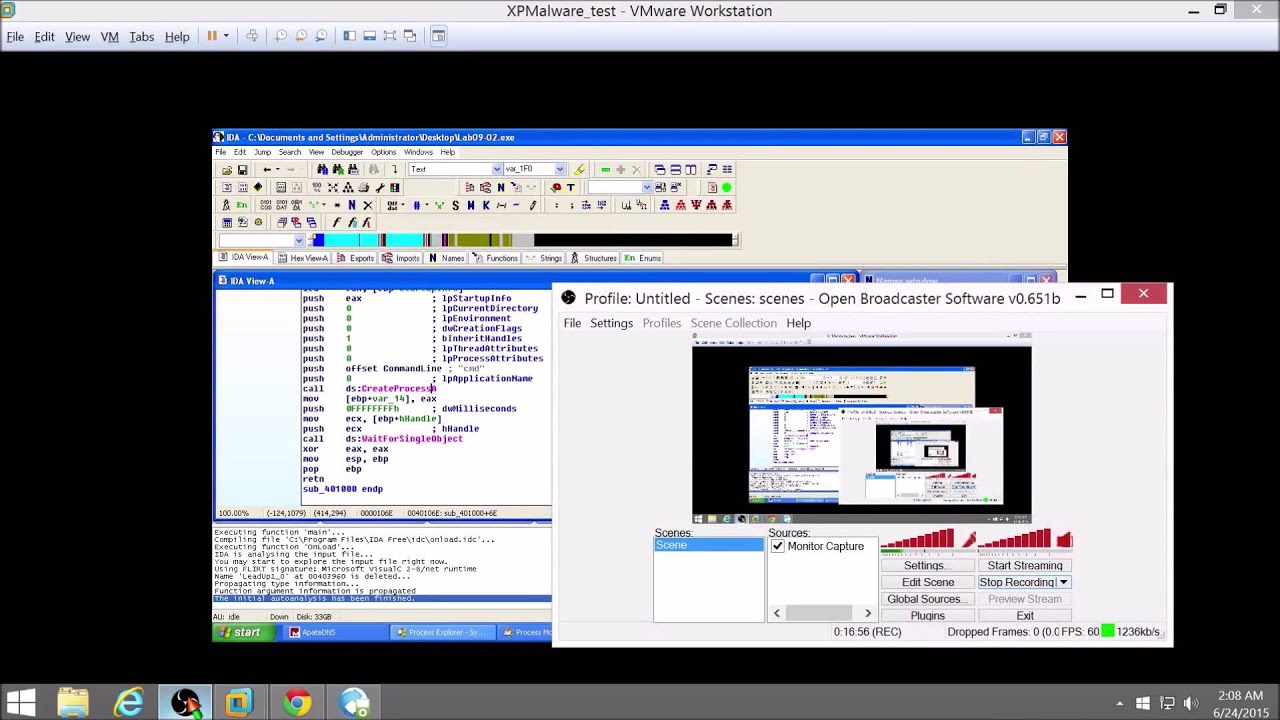Click the IDA jump back arrow

tap(266, 169)
